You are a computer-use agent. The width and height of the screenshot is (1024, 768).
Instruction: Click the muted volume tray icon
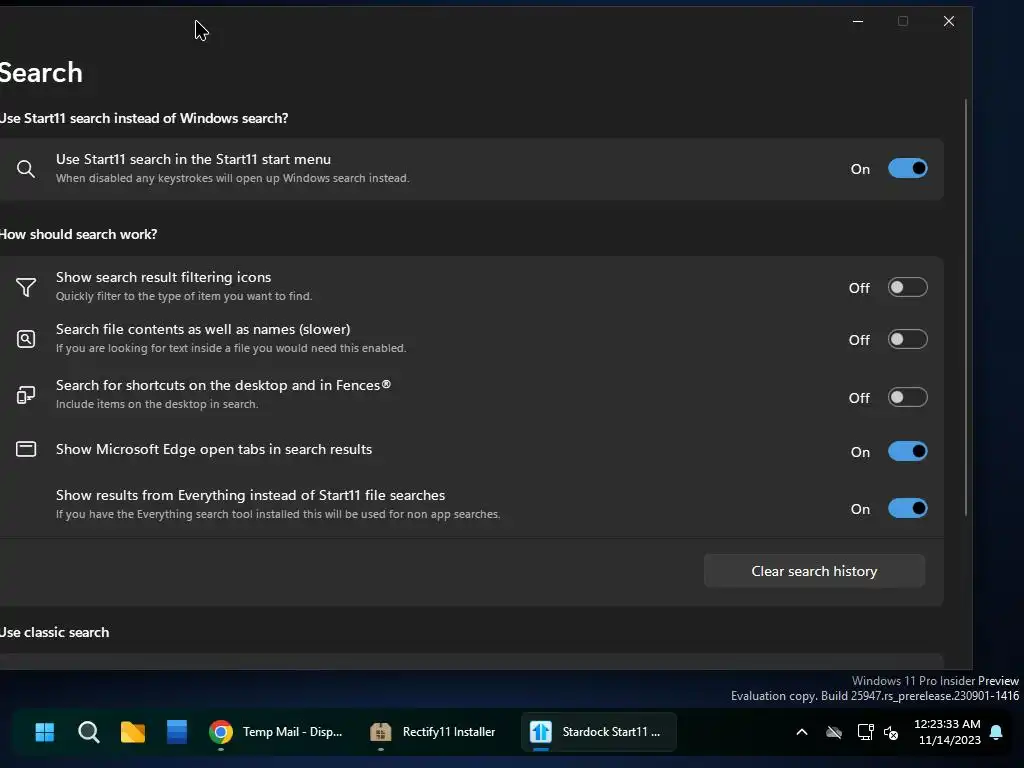(x=891, y=733)
